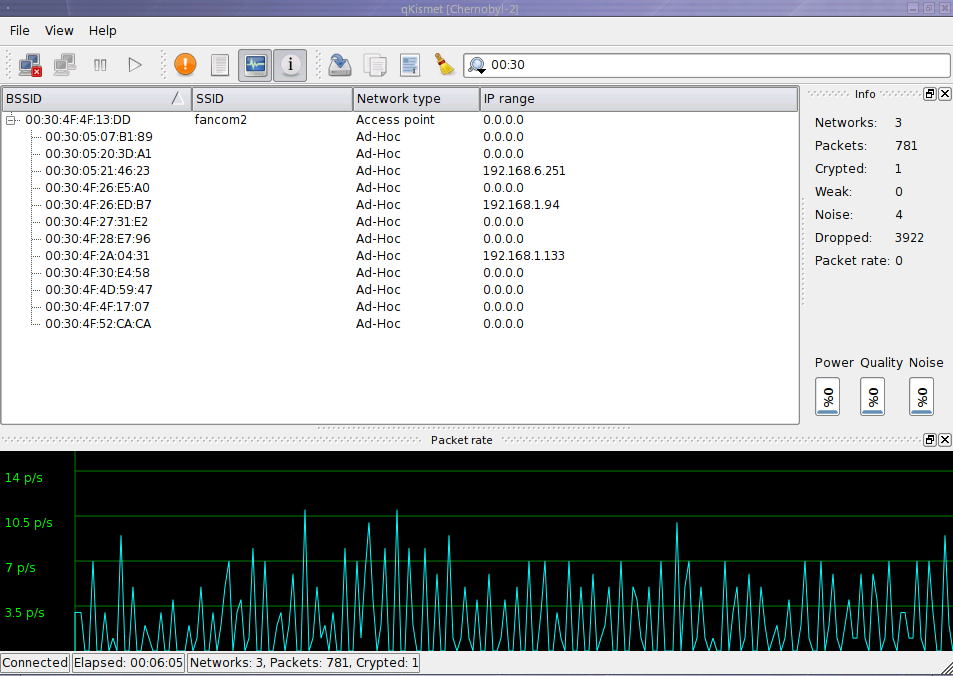Toggle the info panel toolbar button
The width and height of the screenshot is (953, 676).
290,65
